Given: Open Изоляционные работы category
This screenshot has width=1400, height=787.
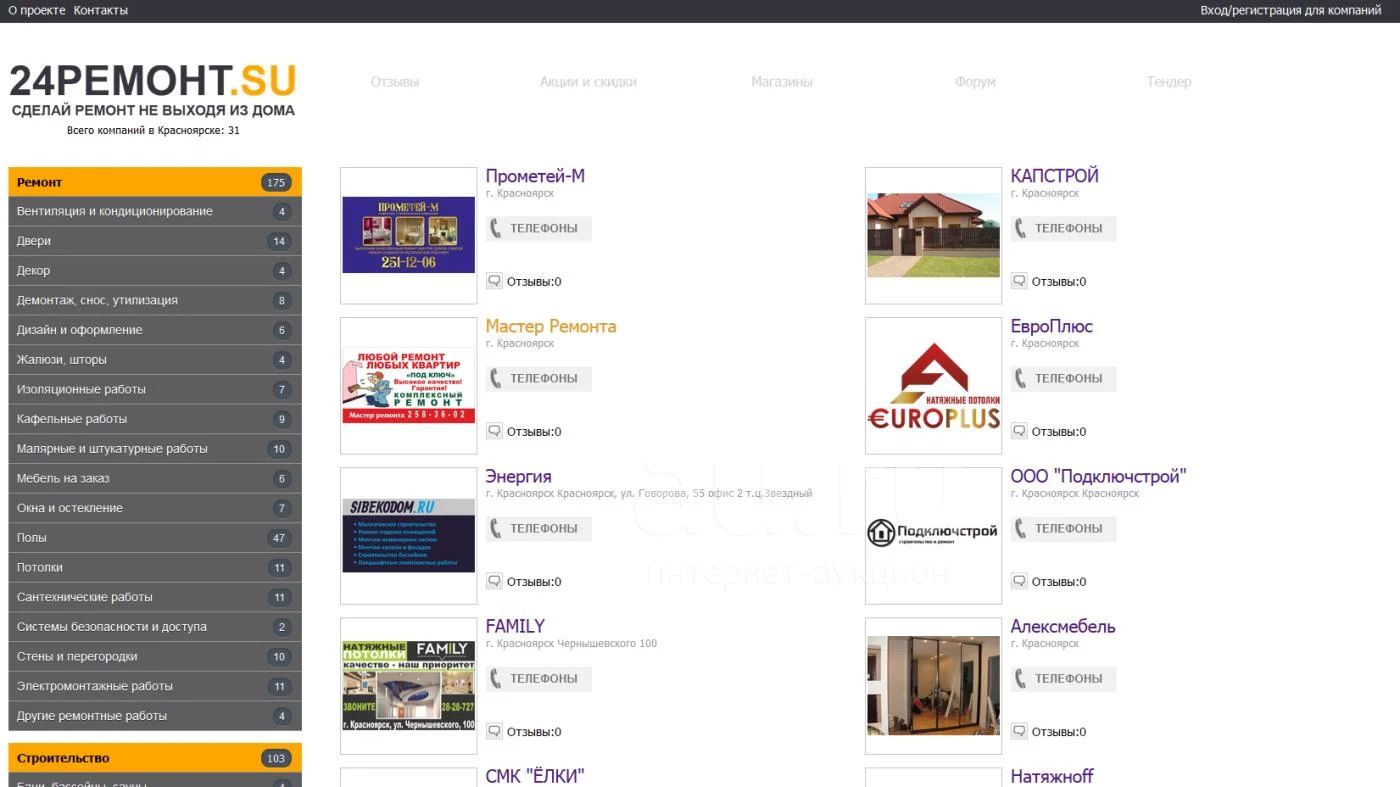Looking at the screenshot, I should click(x=155, y=389).
